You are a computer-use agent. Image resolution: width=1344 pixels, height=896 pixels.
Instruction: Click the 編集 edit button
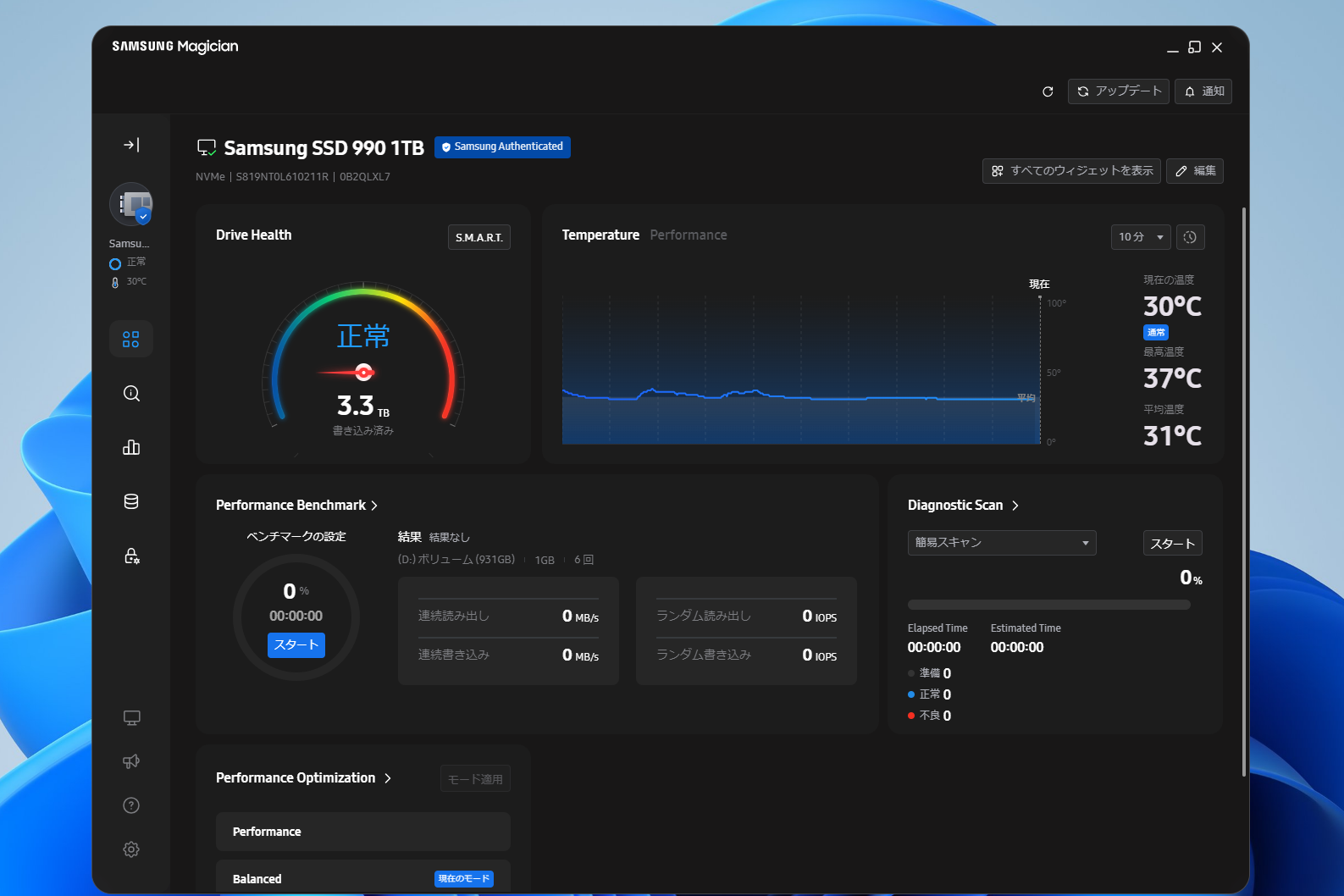coord(1195,171)
